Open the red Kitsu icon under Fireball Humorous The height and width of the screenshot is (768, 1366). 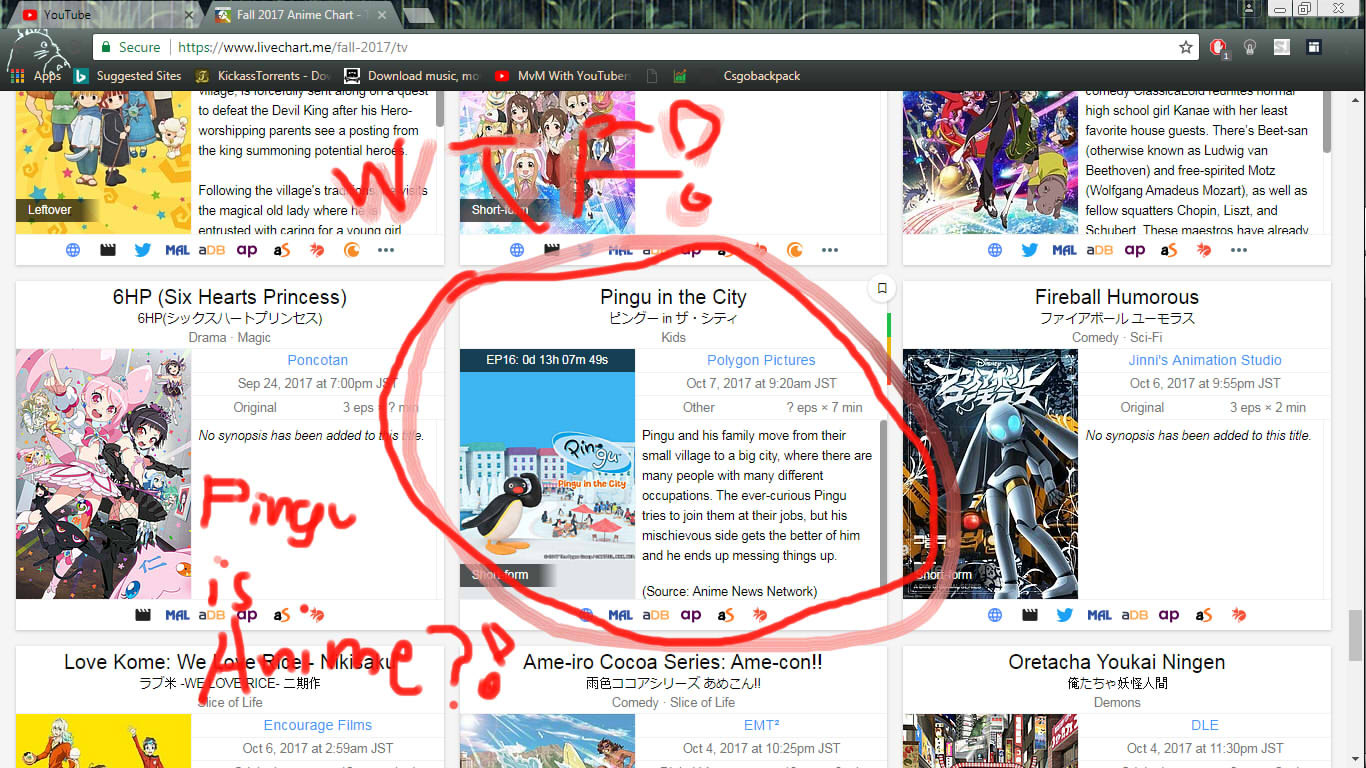(x=1238, y=615)
